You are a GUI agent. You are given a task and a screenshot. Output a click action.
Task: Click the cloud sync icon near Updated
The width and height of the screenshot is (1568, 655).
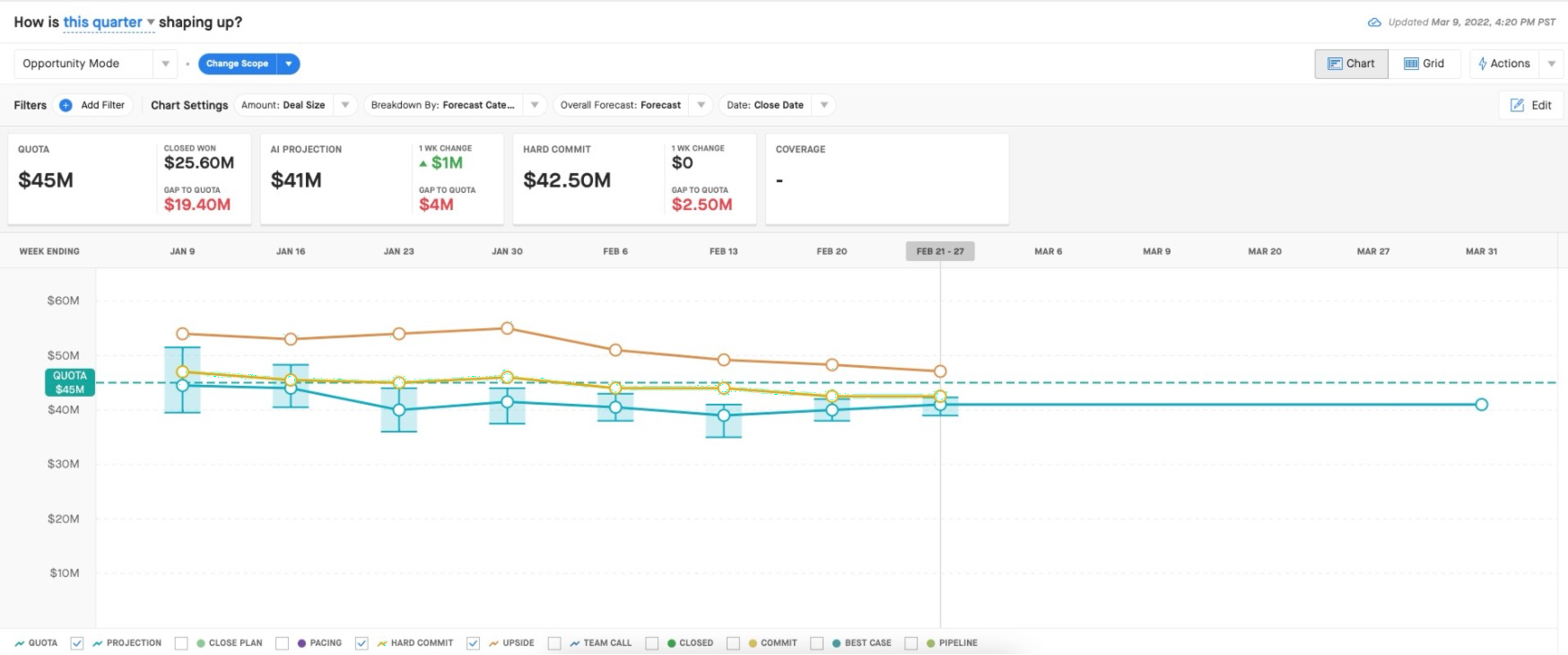(x=1373, y=22)
